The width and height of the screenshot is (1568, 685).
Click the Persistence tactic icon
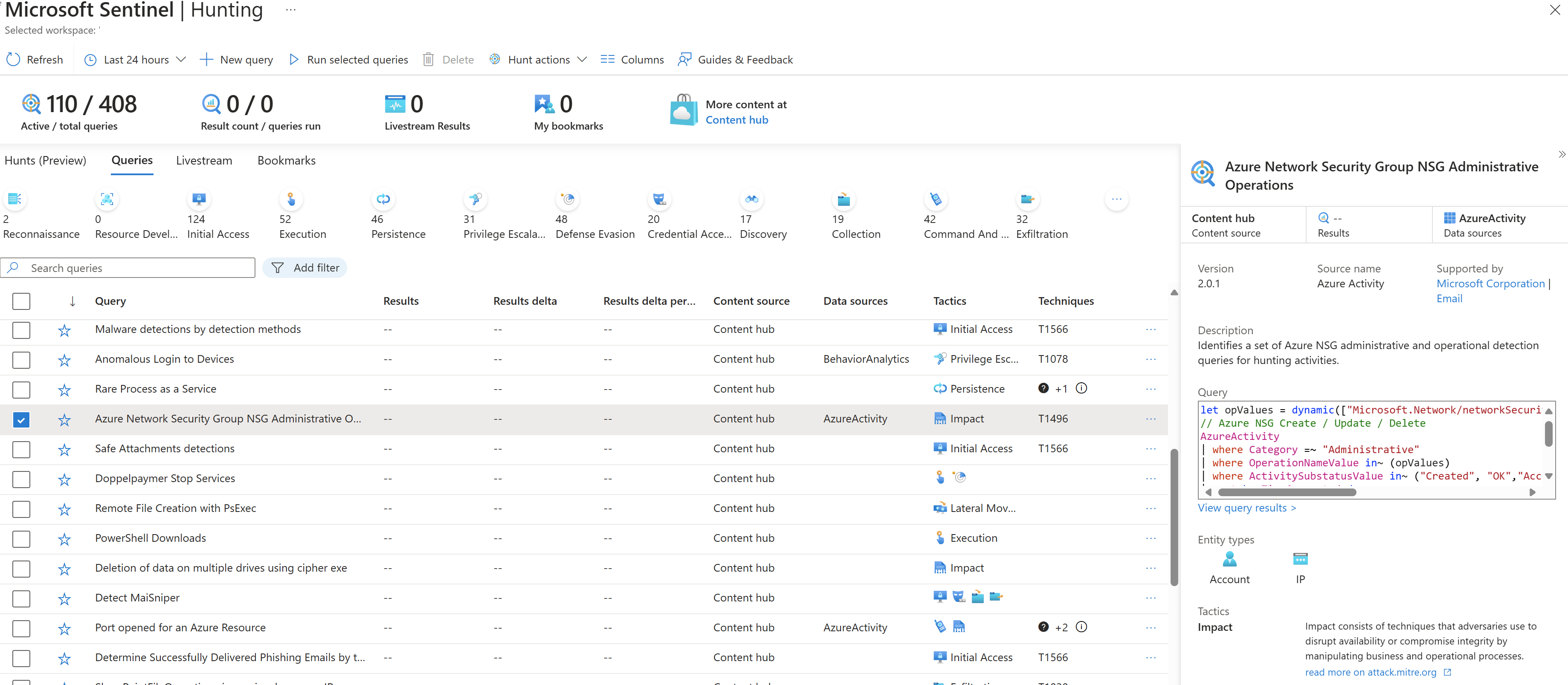tap(383, 199)
